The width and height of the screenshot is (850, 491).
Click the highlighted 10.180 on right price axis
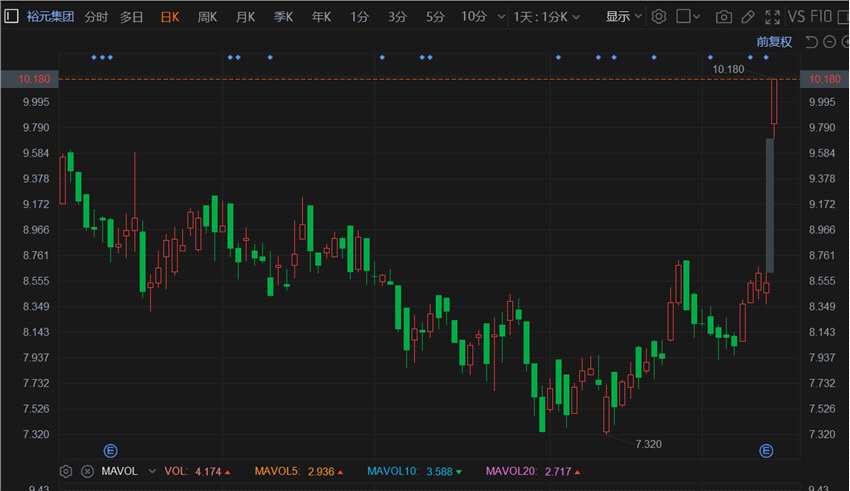[825, 79]
